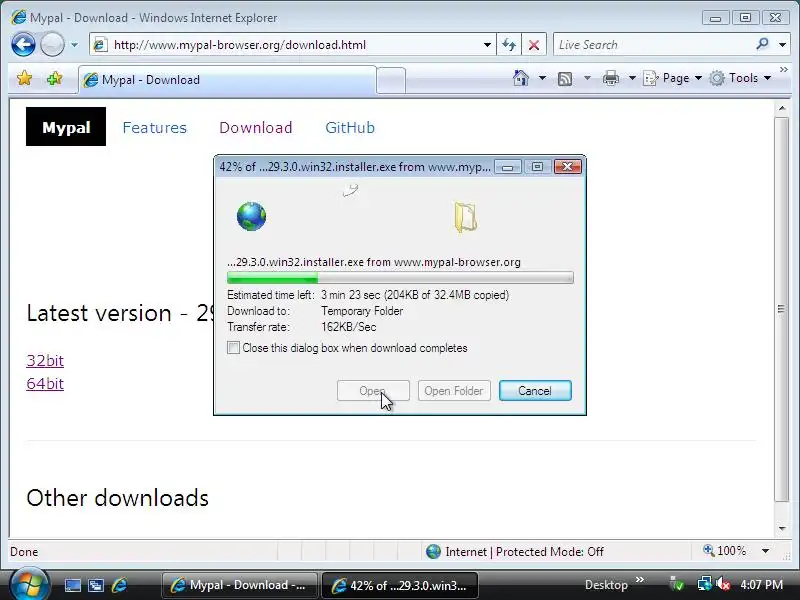
Task: Click the muted volume tray icon
Action: [722, 585]
